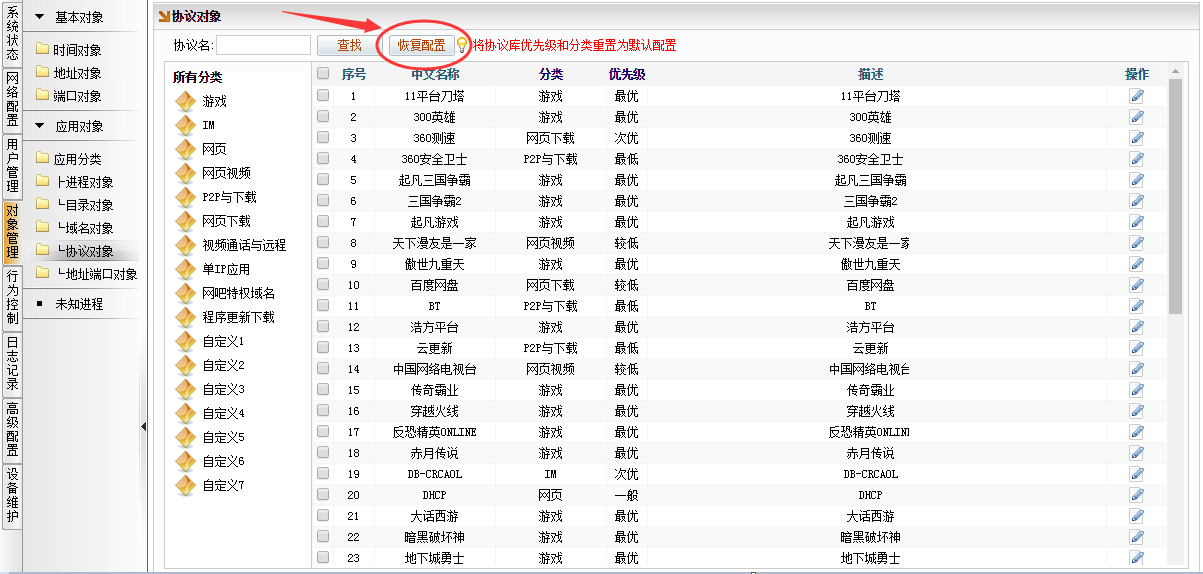Image resolution: width=1203 pixels, height=574 pixels.
Task: Select the 单IP应用 category icon
Action: pos(185,269)
